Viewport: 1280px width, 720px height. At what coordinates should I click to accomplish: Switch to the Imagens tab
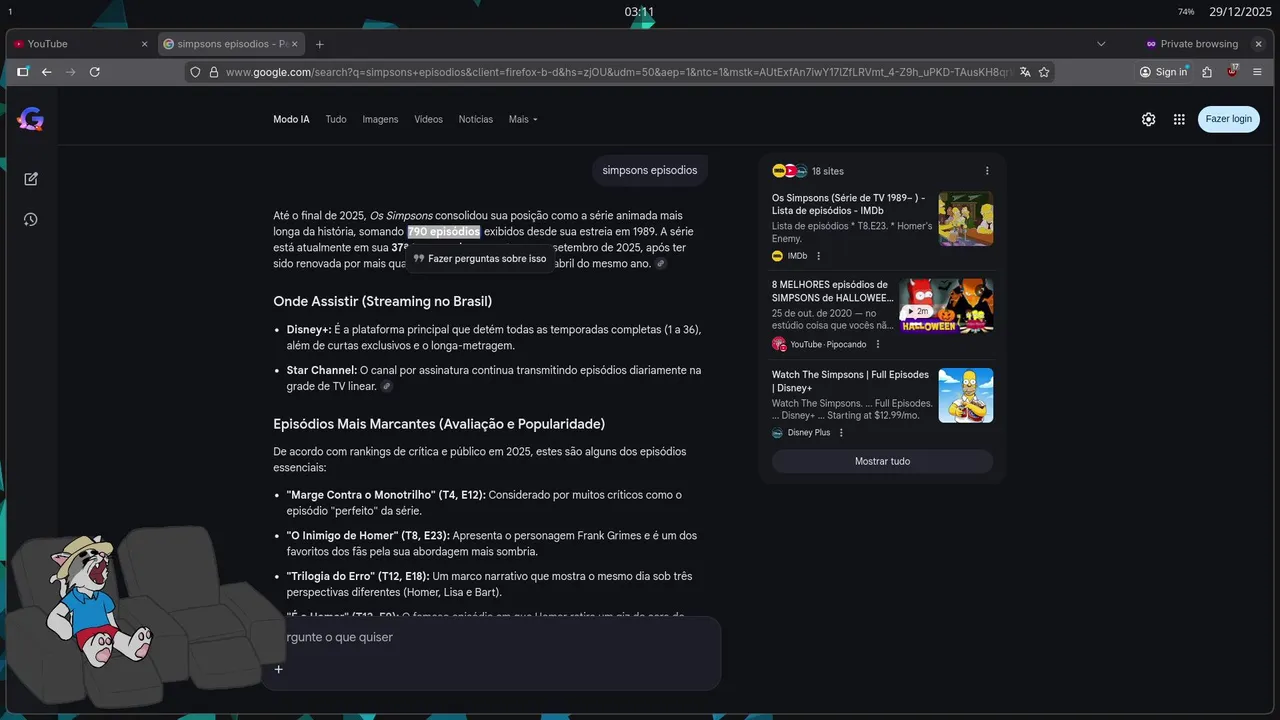click(380, 119)
